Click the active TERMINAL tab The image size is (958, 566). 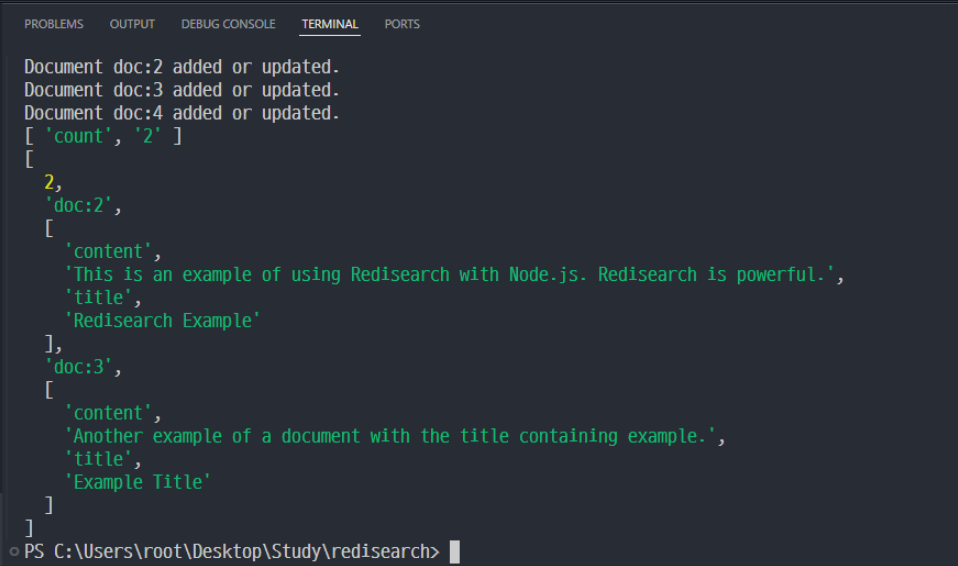(x=330, y=24)
